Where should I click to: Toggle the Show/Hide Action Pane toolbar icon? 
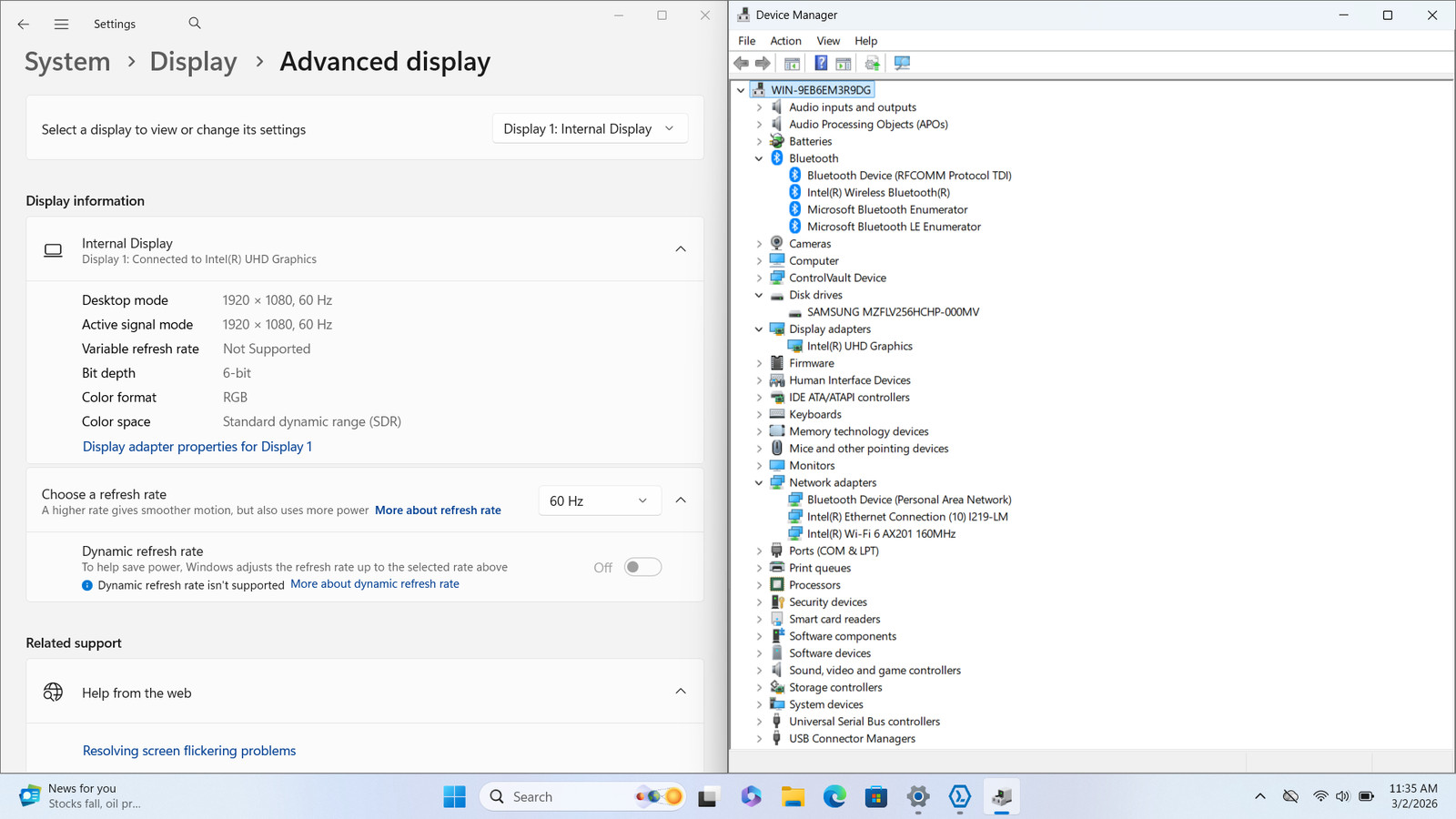tap(844, 64)
